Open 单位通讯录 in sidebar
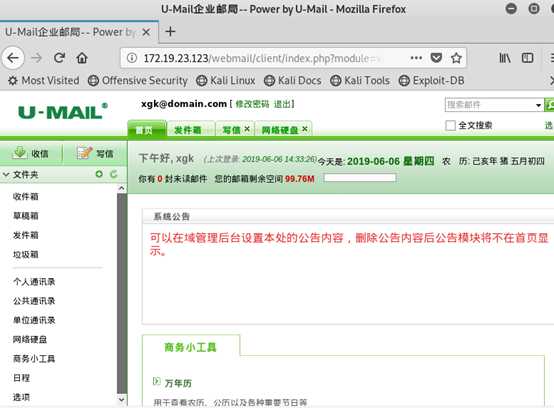 (x=34, y=320)
